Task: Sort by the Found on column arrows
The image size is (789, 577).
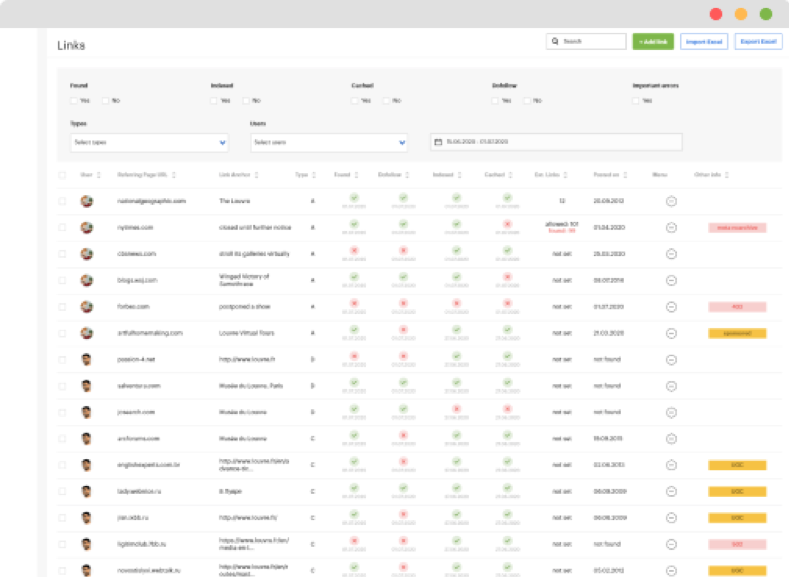Action: (x=626, y=175)
